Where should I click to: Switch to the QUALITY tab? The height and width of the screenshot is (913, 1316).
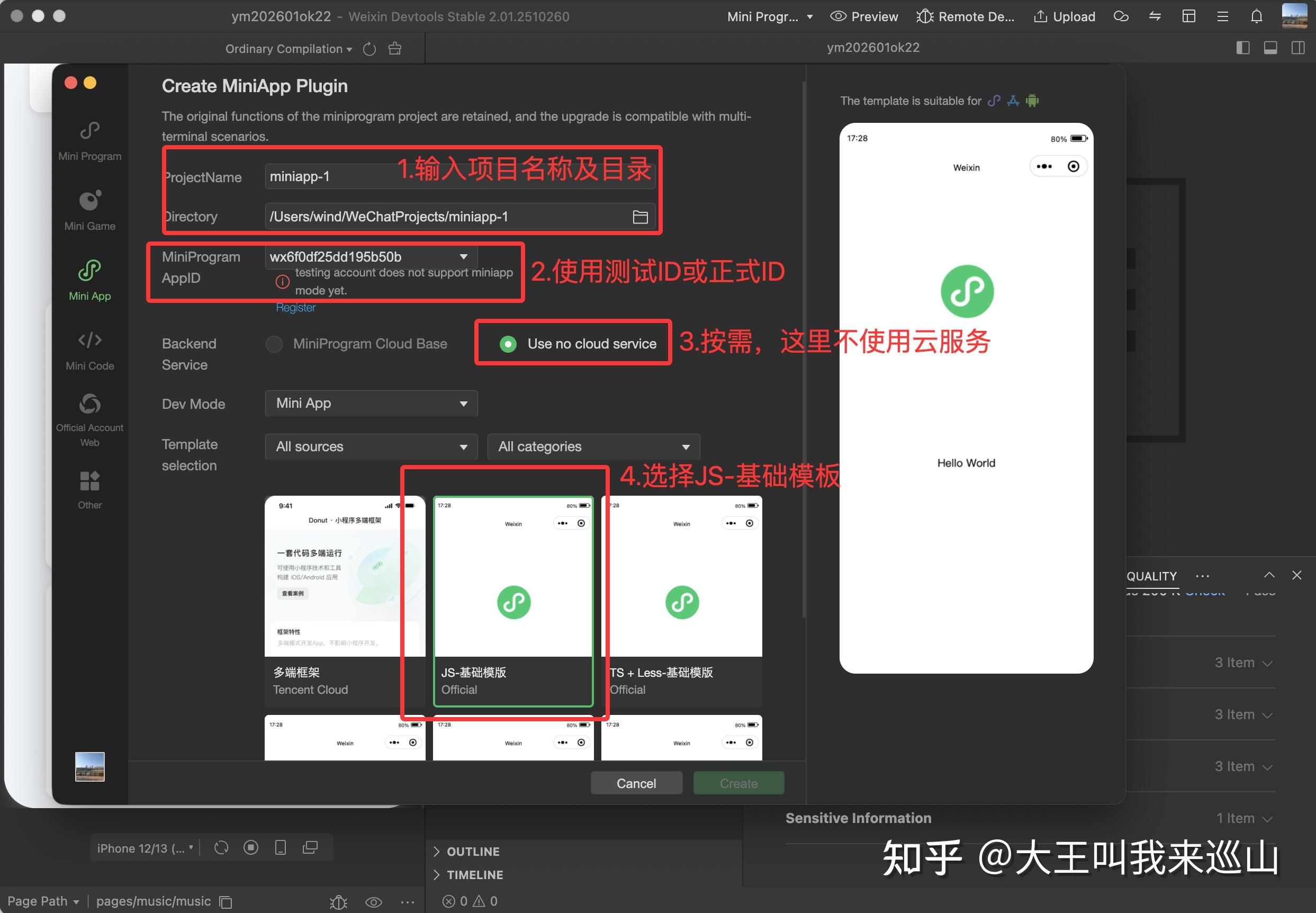tap(1151, 576)
